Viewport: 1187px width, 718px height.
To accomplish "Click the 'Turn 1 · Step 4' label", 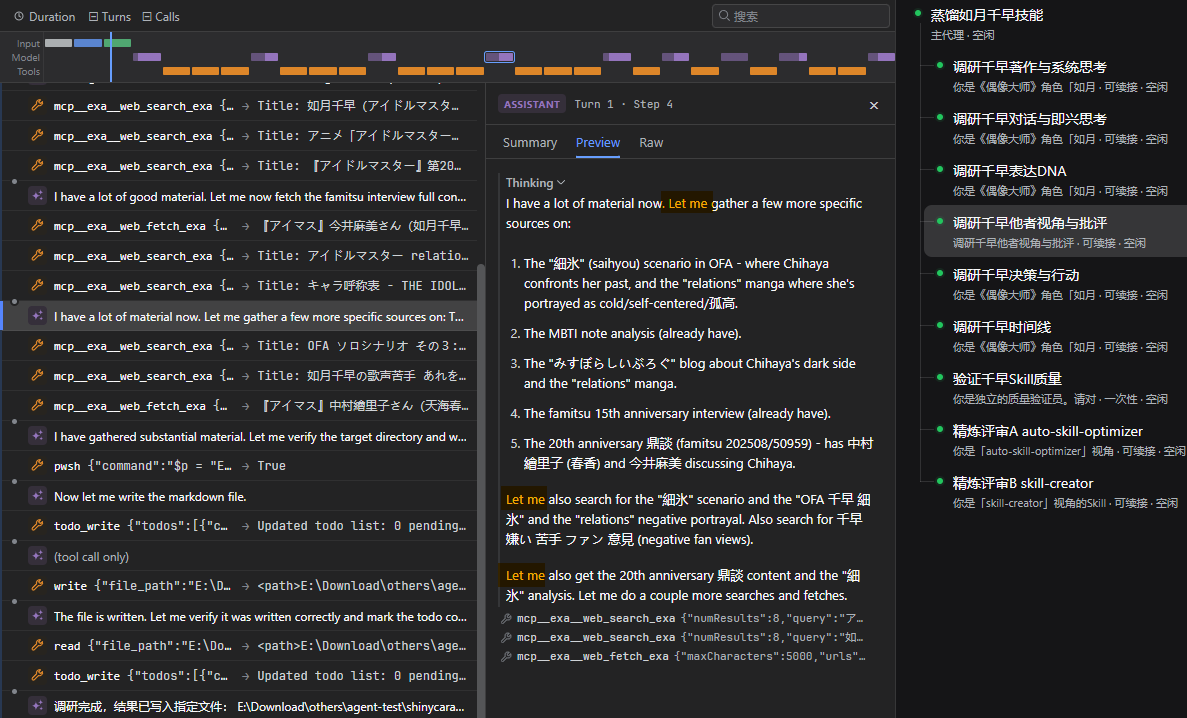I will click(x=623, y=105).
